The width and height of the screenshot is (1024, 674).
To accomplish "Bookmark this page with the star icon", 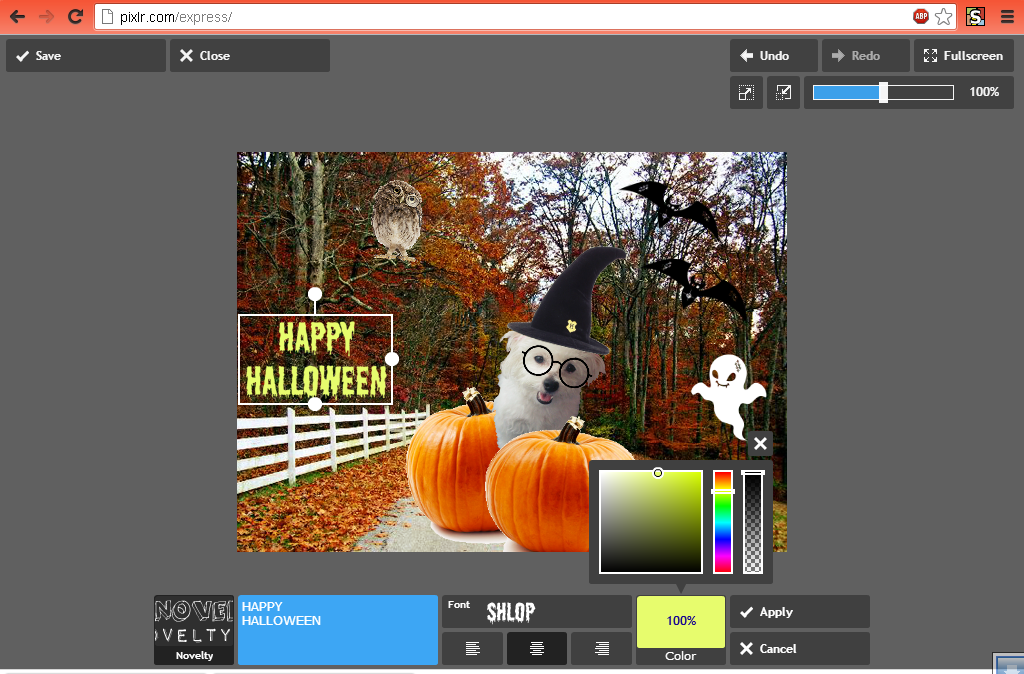I will coord(943,17).
